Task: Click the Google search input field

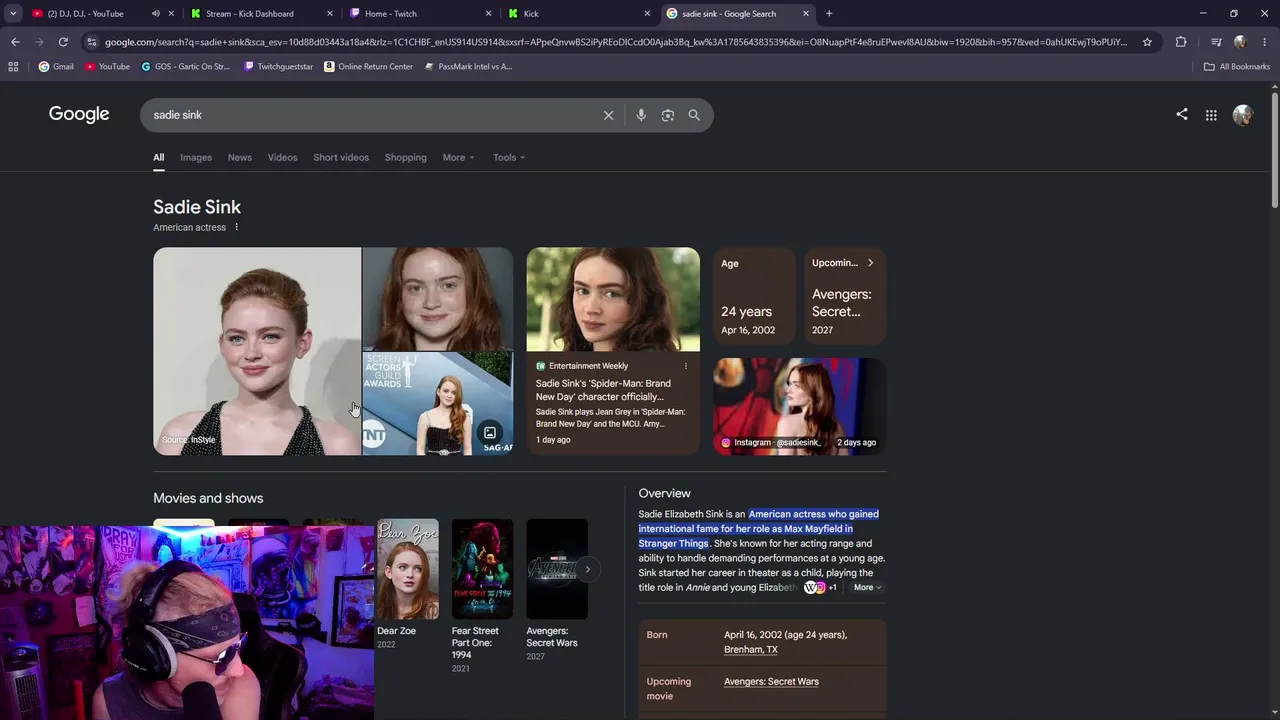Action: (370, 115)
